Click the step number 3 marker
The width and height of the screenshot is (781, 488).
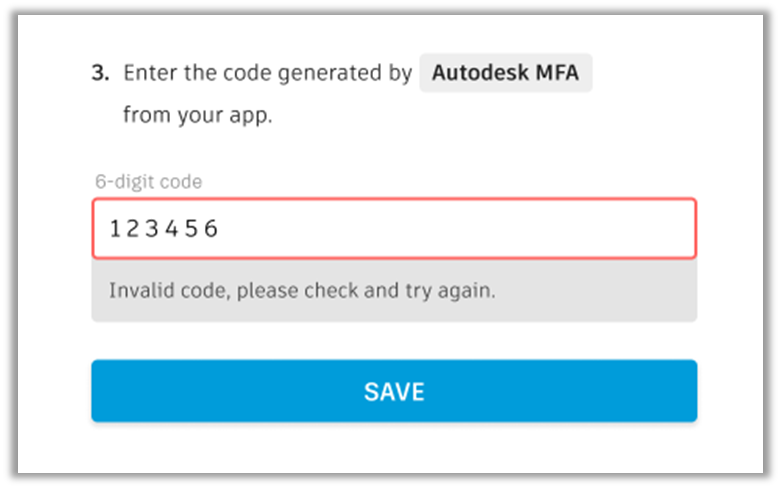(x=99, y=74)
